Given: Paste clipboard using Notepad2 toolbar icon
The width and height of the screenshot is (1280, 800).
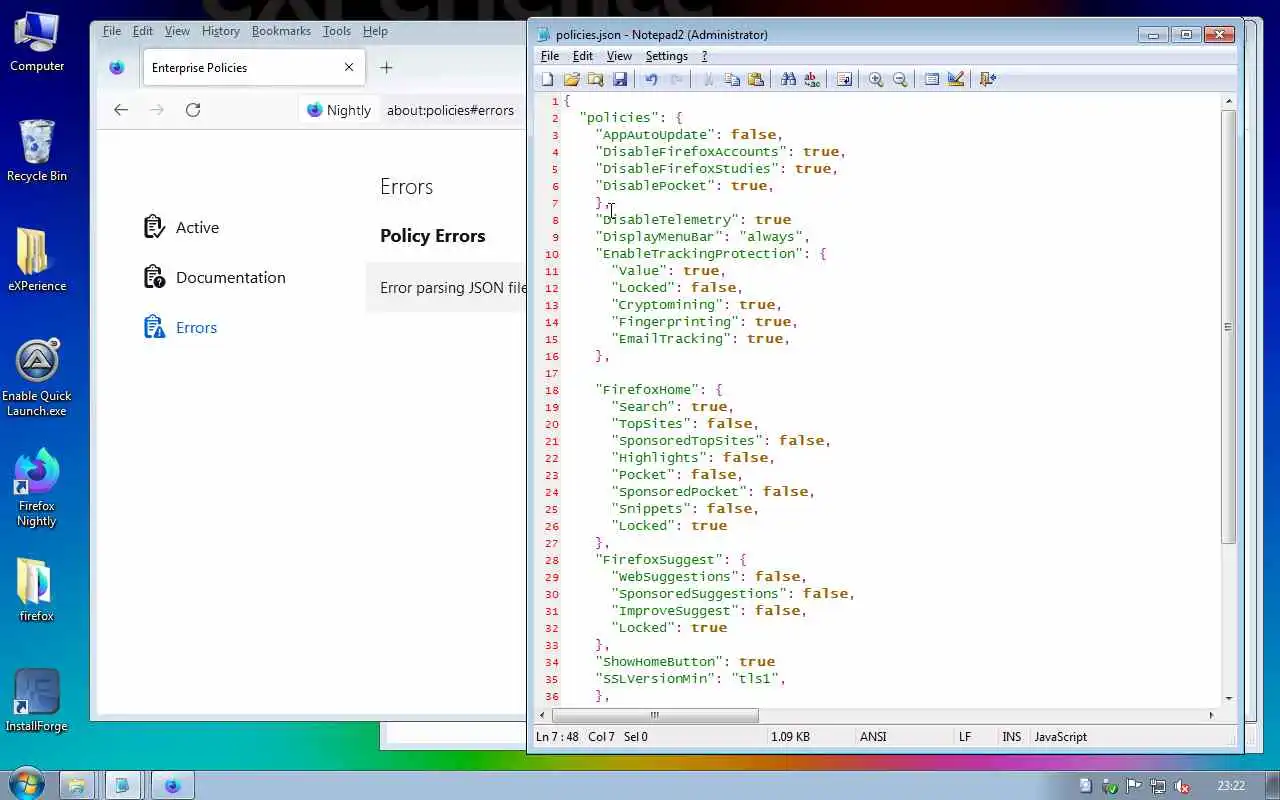Looking at the screenshot, I should point(756,79).
